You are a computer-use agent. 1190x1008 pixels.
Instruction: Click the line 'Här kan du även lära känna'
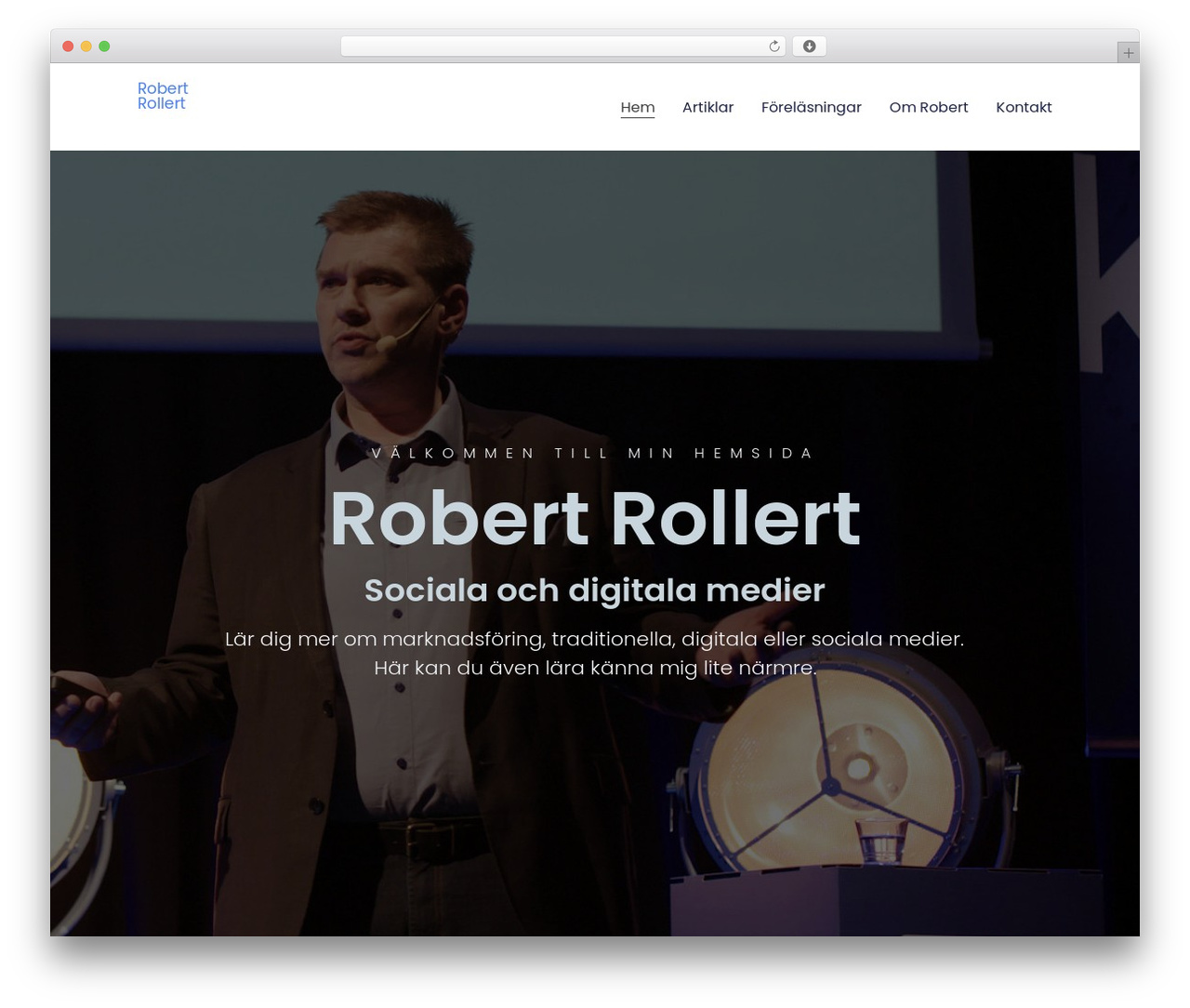tap(595, 668)
